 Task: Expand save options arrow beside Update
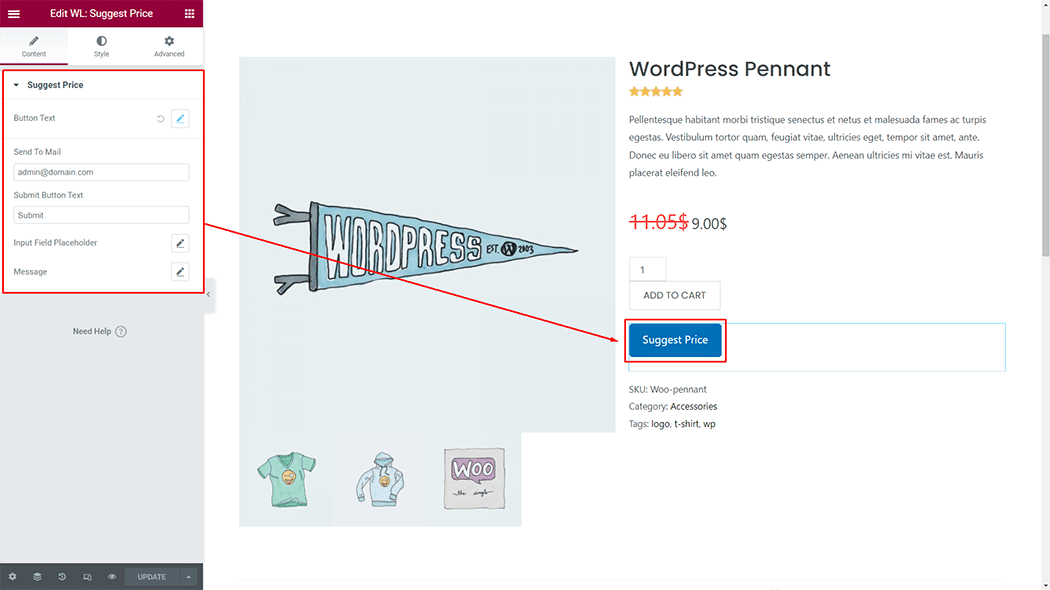[189, 577]
